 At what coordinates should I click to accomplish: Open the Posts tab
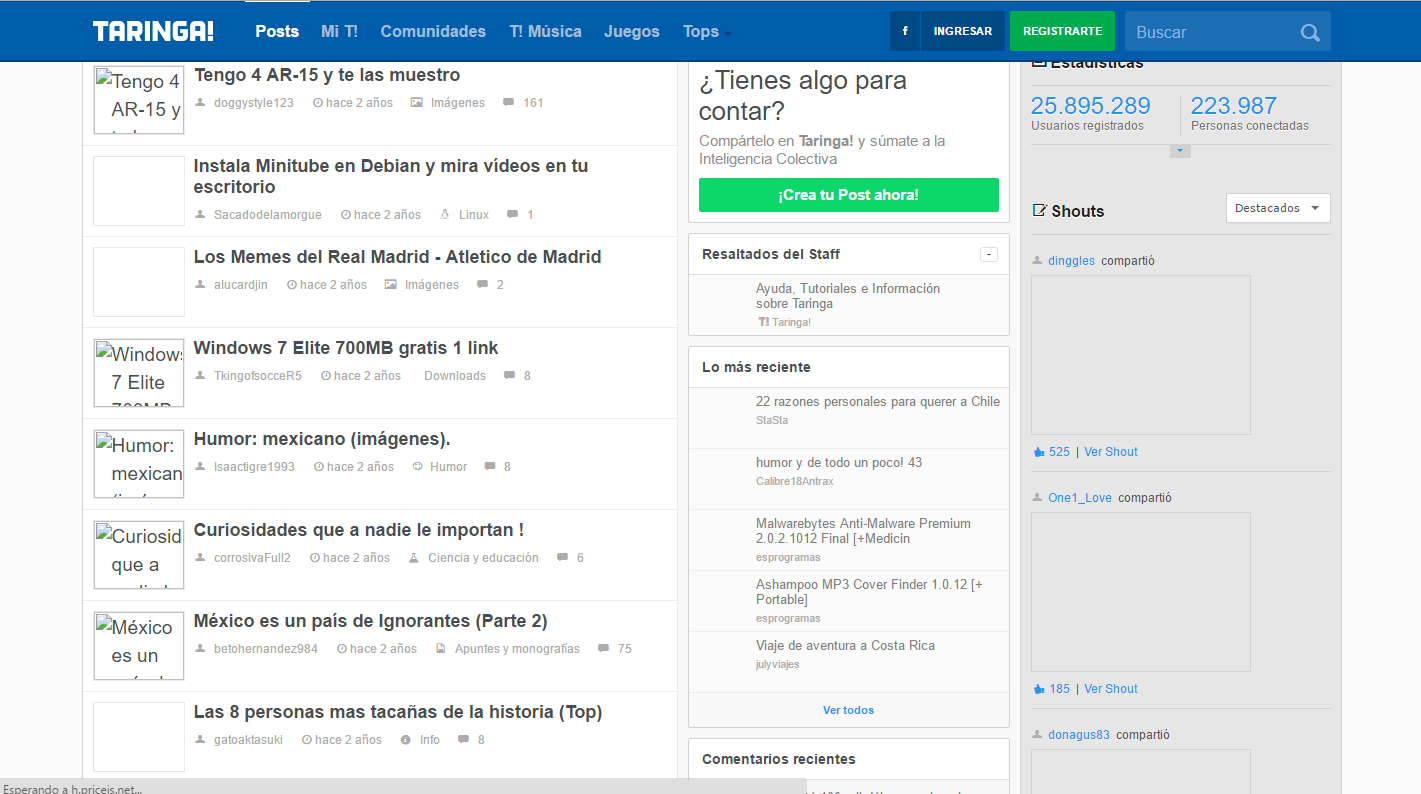[277, 31]
